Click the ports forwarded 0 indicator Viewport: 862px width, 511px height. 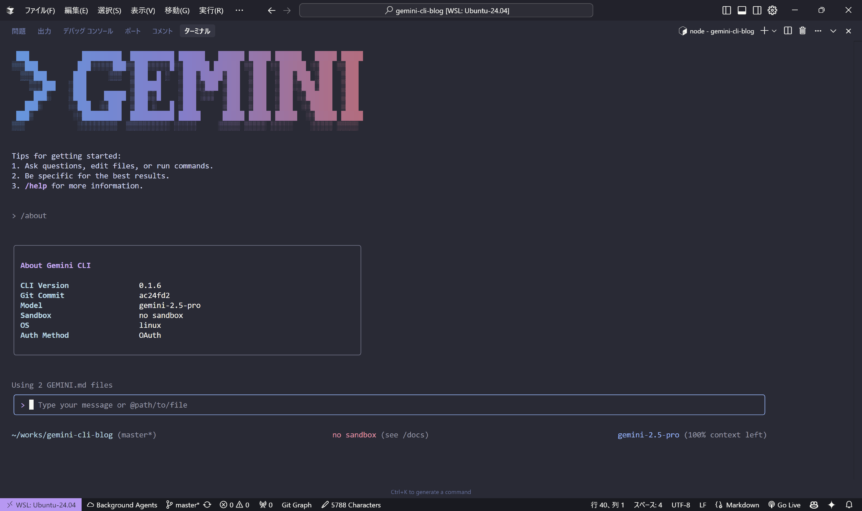(266, 505)
